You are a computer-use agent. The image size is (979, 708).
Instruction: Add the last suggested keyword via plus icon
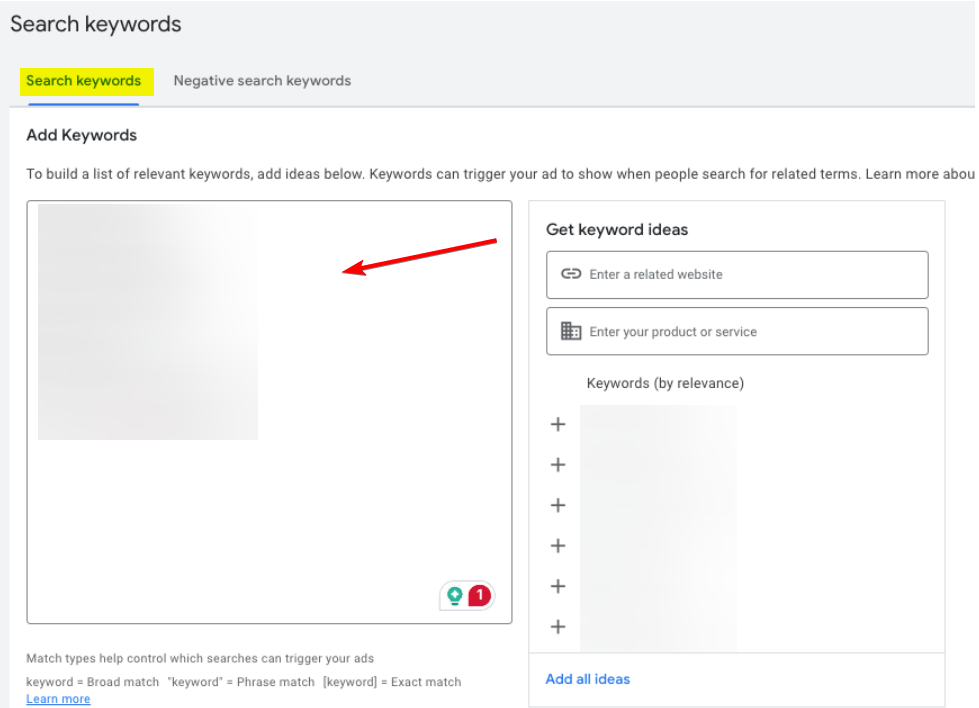click(558, 627)
